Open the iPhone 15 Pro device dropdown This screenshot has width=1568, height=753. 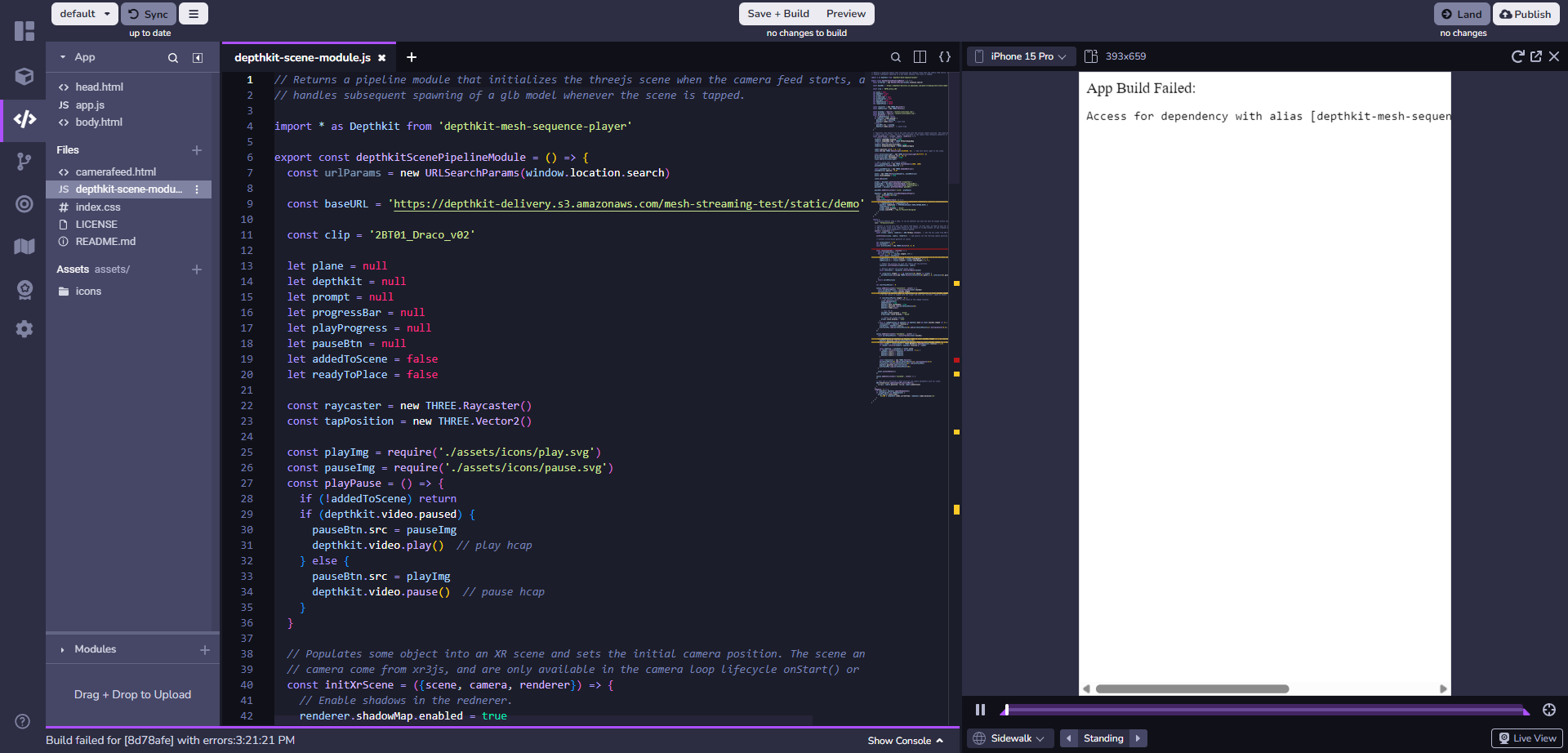1020,56
